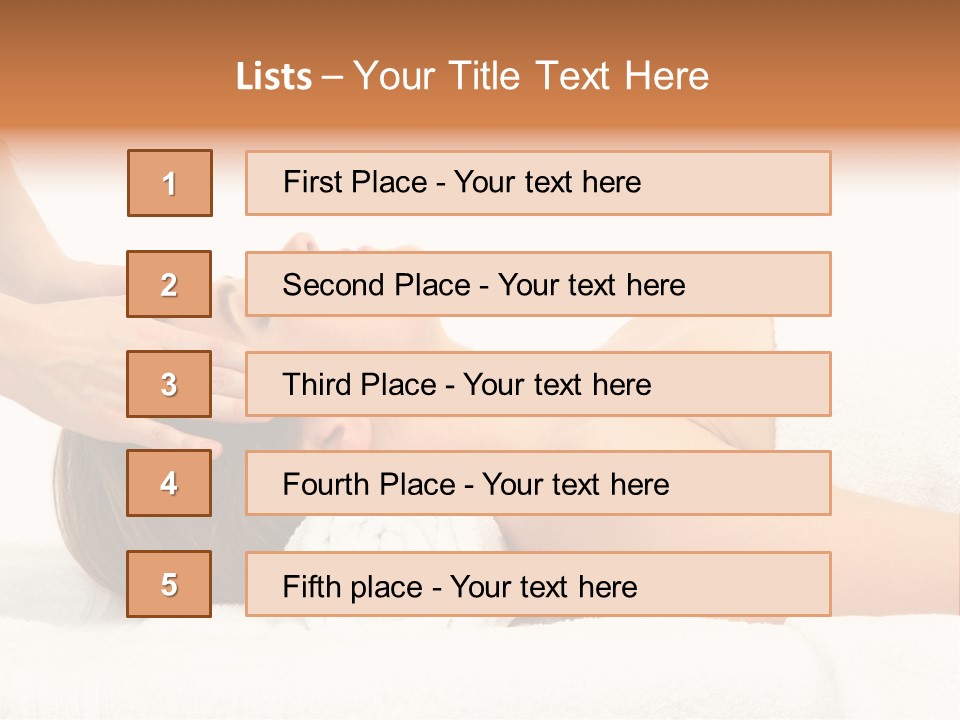
Task: Select the First Place text bar
Action: 538,183
